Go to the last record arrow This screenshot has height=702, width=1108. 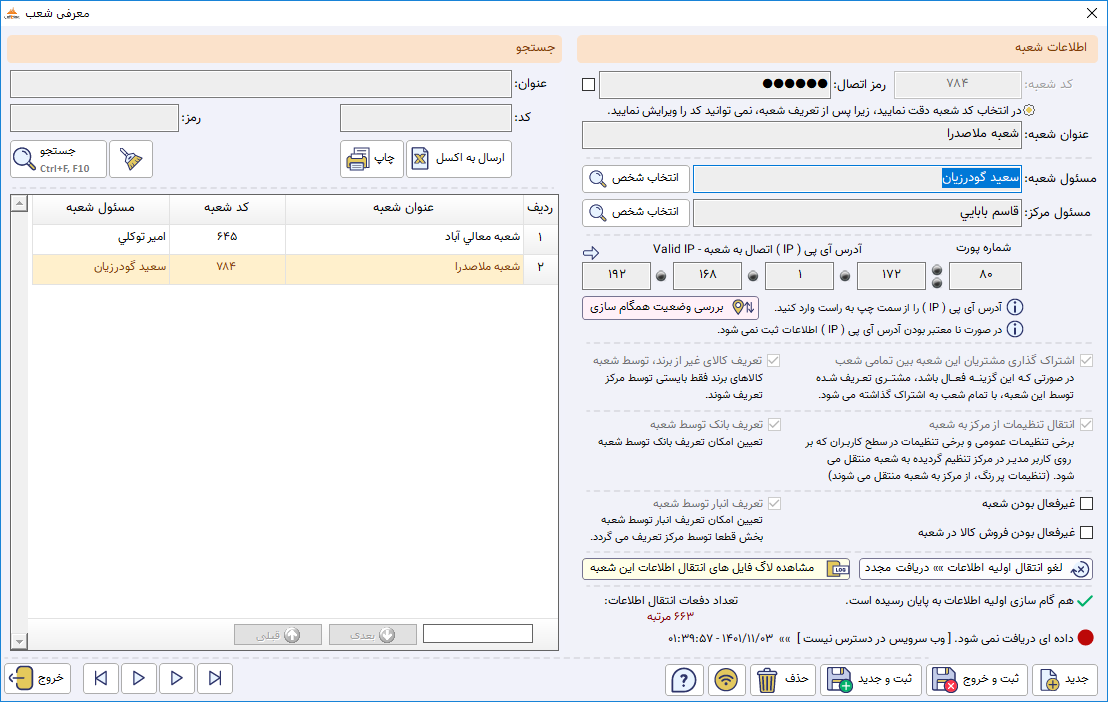[215, 679]
